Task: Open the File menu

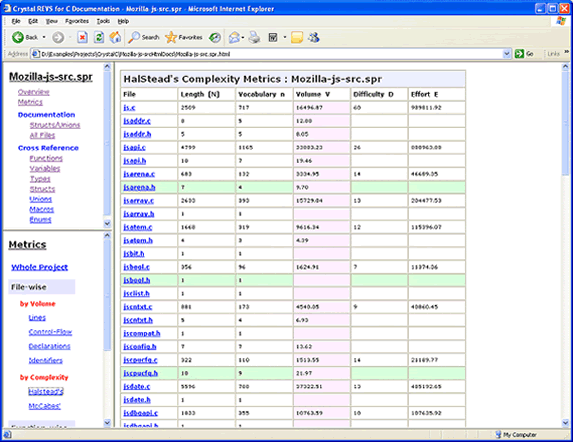Action: tap(16, 21)
